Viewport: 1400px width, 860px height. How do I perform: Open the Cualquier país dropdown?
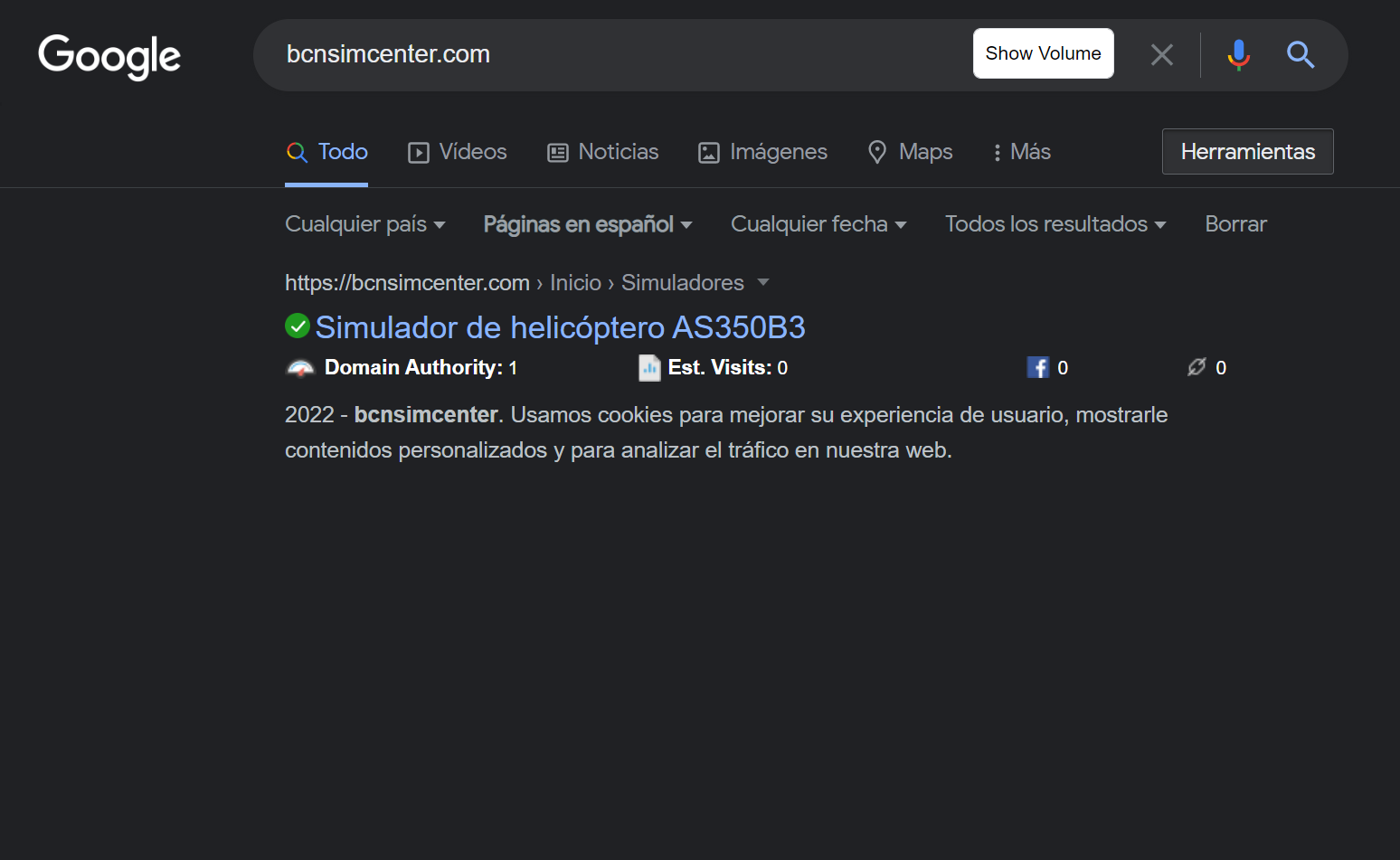(365, 224)
